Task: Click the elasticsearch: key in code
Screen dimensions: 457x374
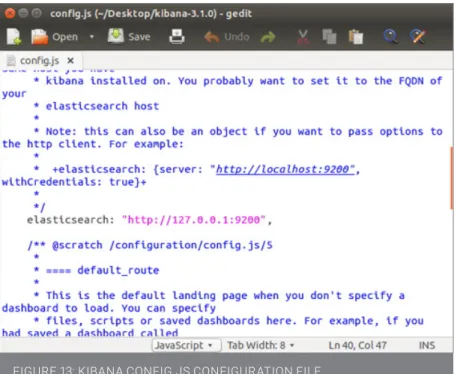Action: click(70, 220)
